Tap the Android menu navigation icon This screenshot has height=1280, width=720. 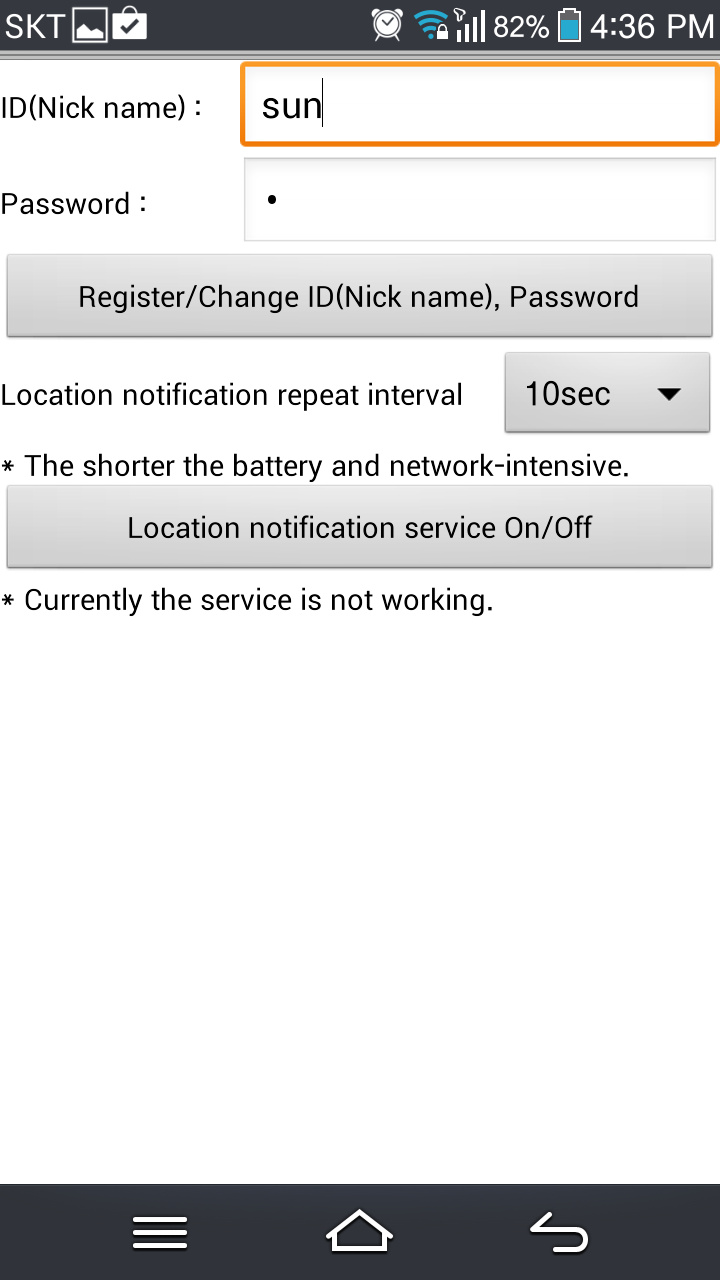coord(160,1232)
